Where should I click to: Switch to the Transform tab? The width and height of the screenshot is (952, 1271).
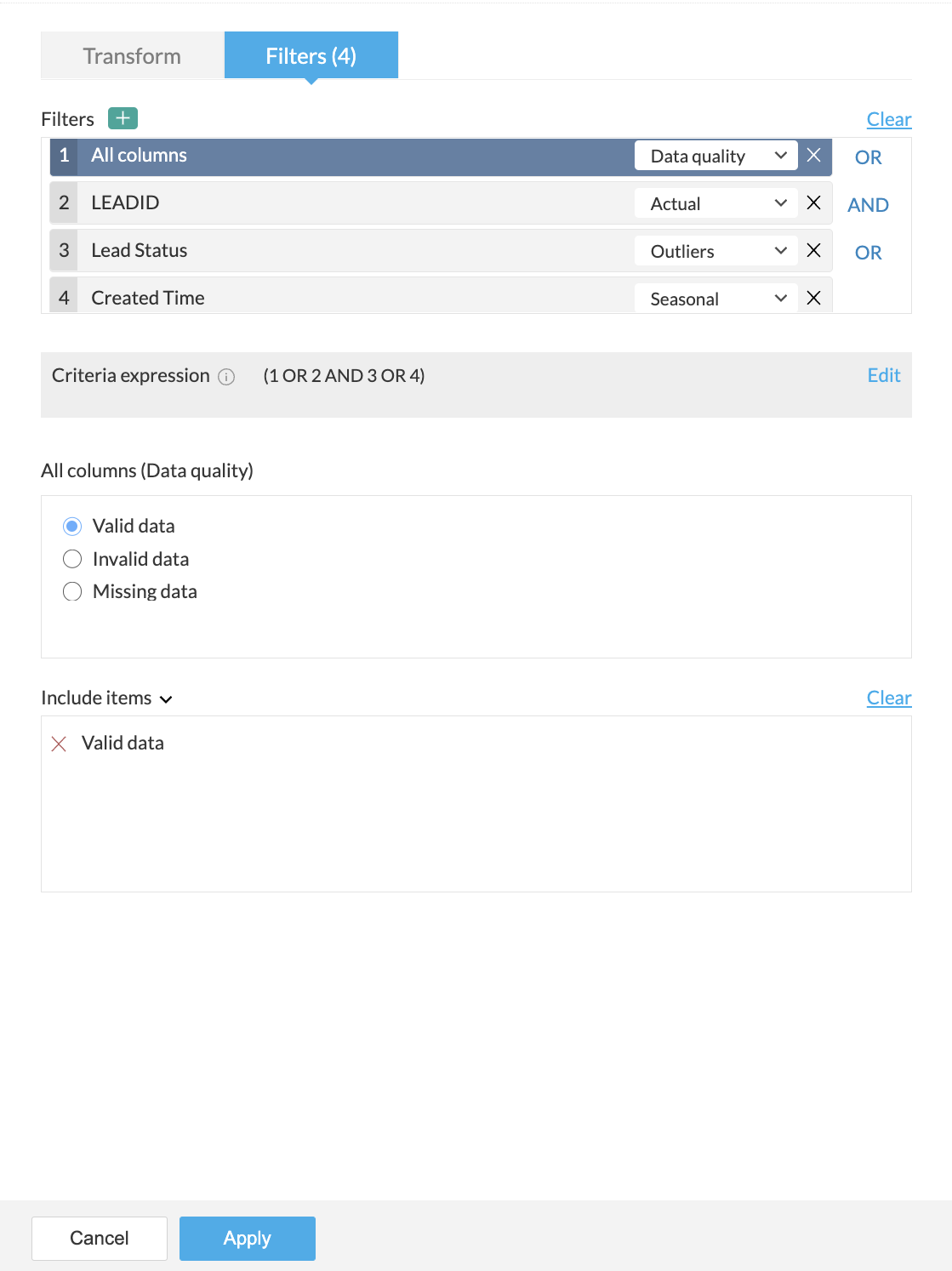(x=132, y=56)
